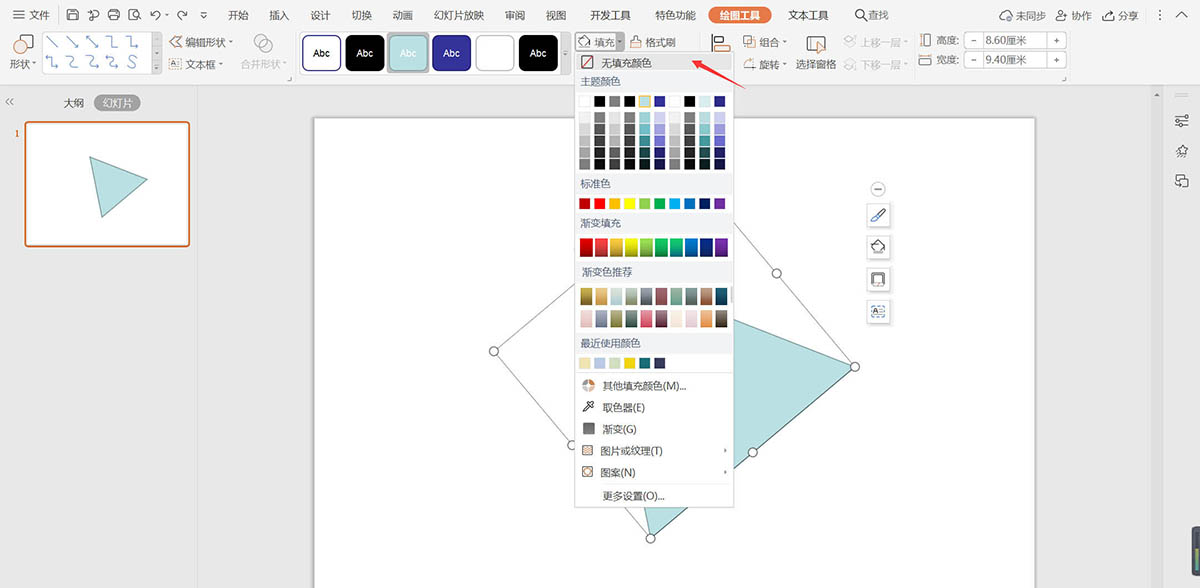Click the 取色器(E) eyedropper
Image resolution: width=1200 pixels, height=588 pixels.
pyautogui.click(x=654, y=407)
